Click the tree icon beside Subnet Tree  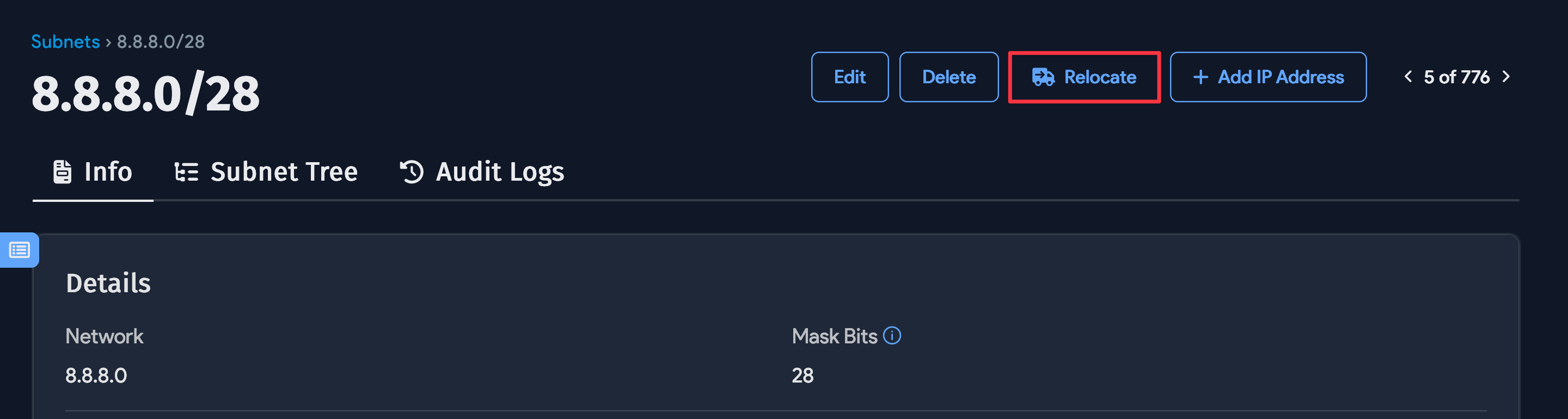(186, 172)
